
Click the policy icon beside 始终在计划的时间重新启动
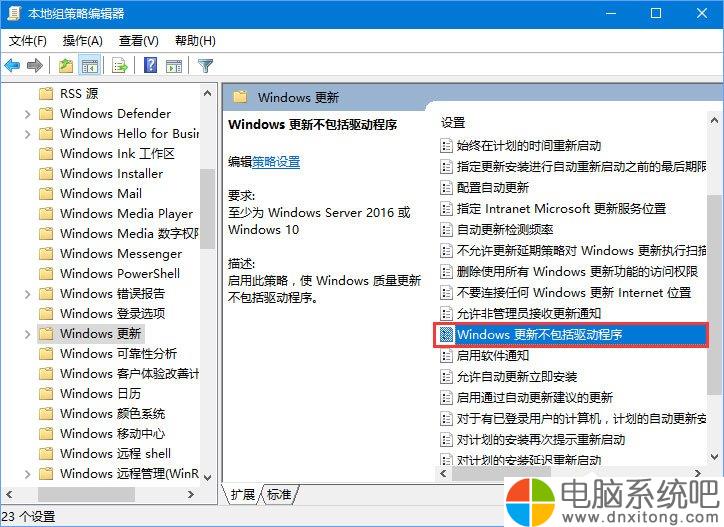[446, 145]
